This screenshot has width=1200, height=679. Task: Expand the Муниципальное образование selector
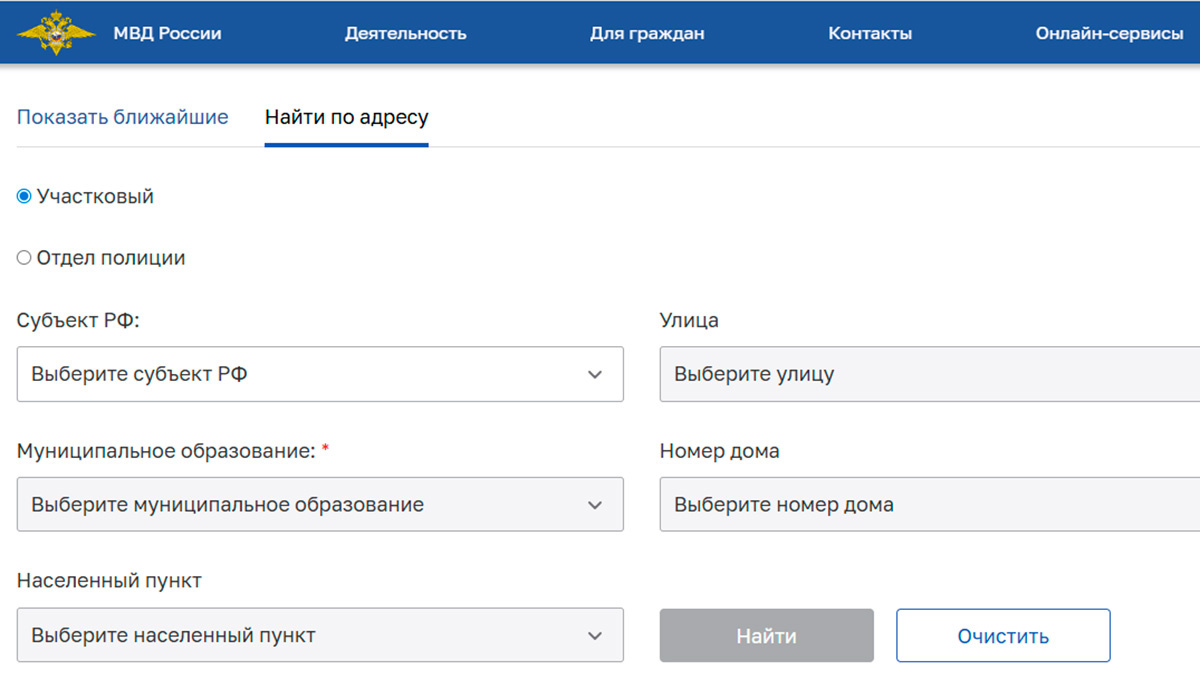pos(320,504)
